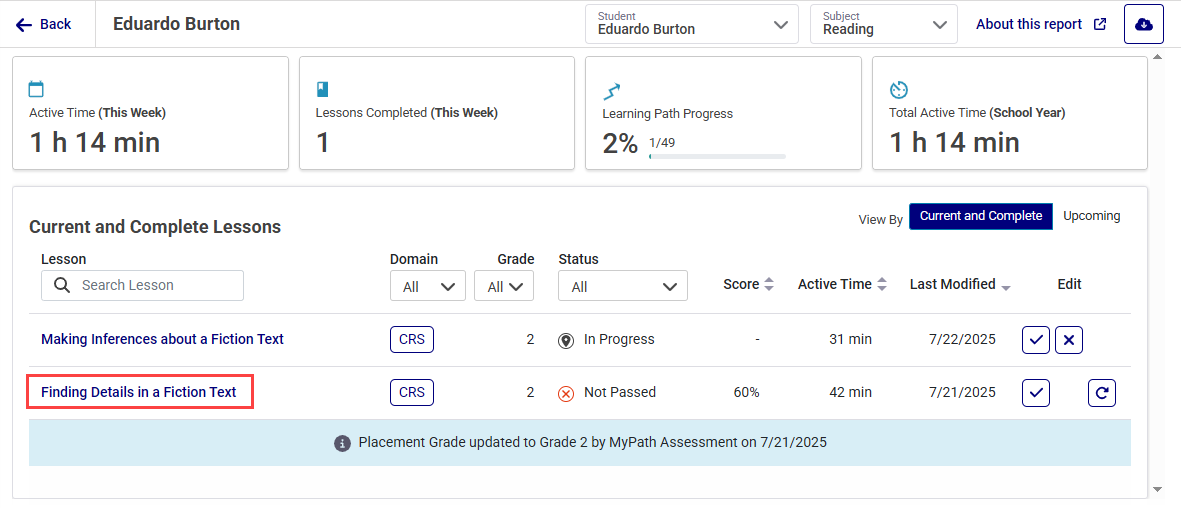Click the 7/21/2025 date in Finding Details row
This screenshot has height=508, width=1181.
point(963,393)
